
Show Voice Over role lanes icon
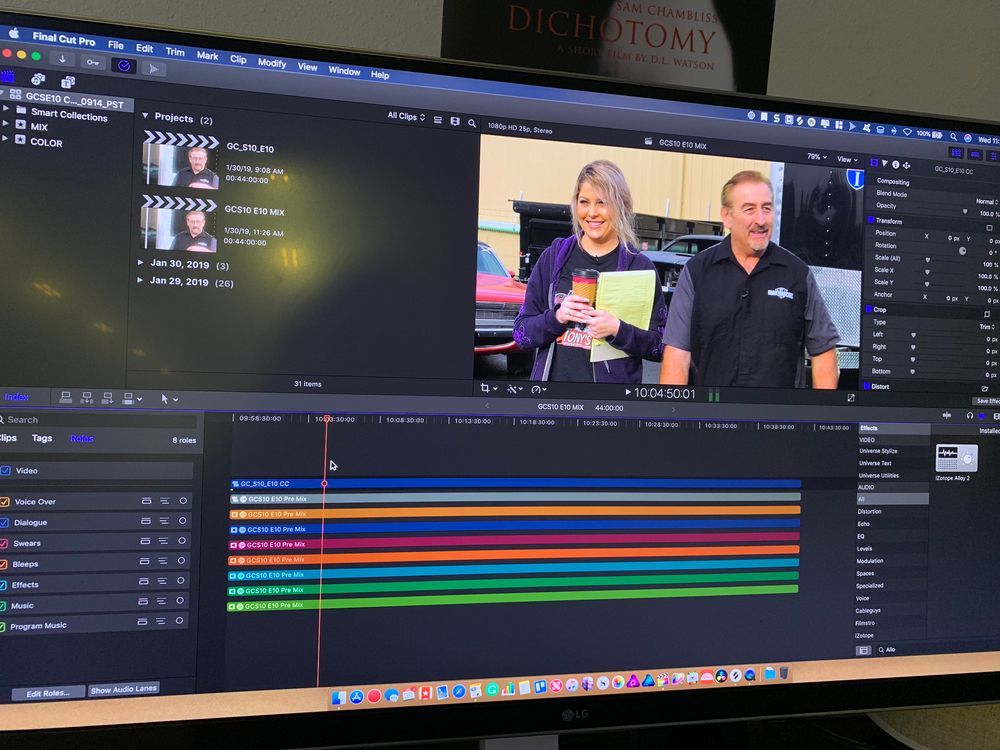click(x=146, y=501)
